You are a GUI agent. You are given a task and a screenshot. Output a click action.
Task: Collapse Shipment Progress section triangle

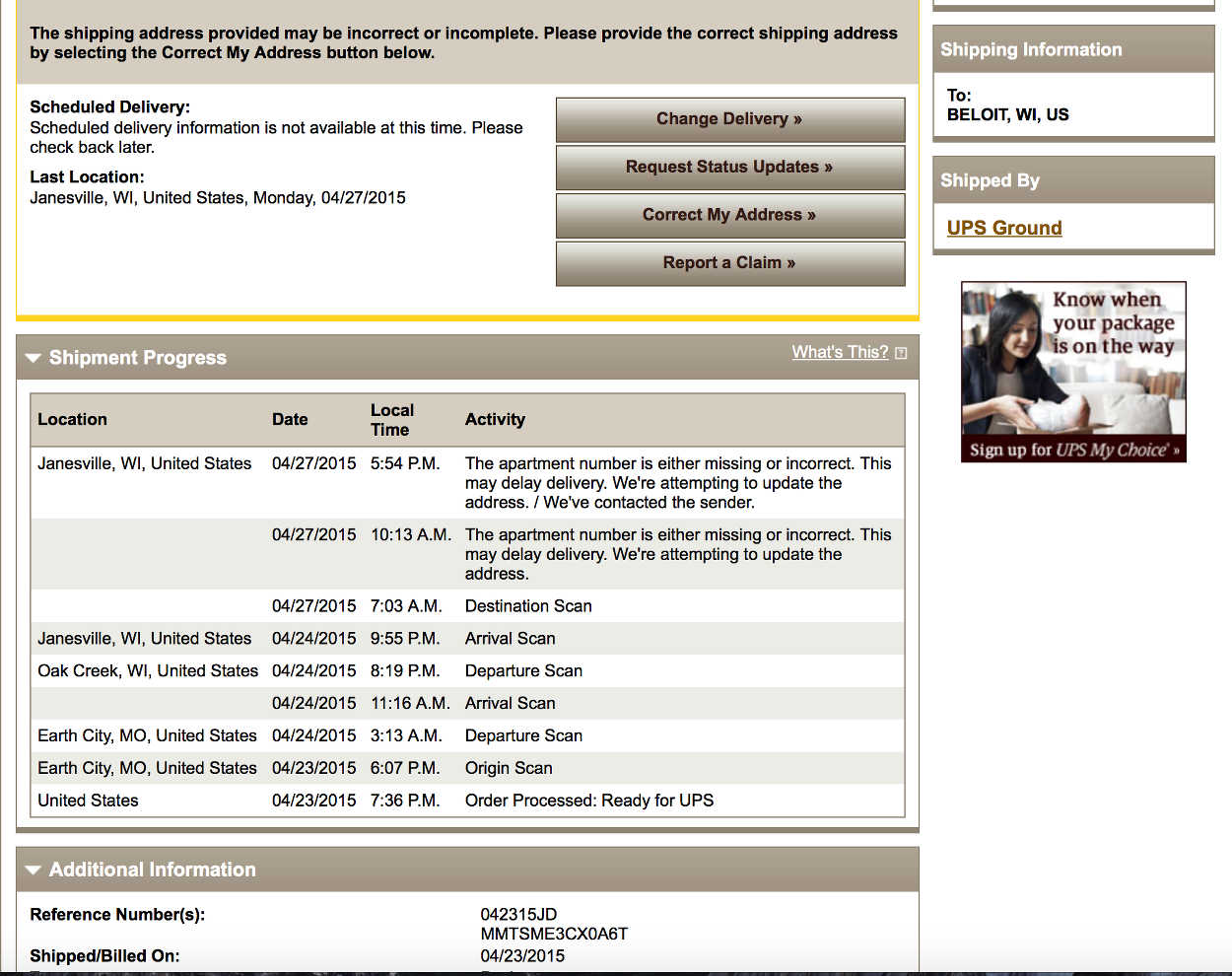34,358
